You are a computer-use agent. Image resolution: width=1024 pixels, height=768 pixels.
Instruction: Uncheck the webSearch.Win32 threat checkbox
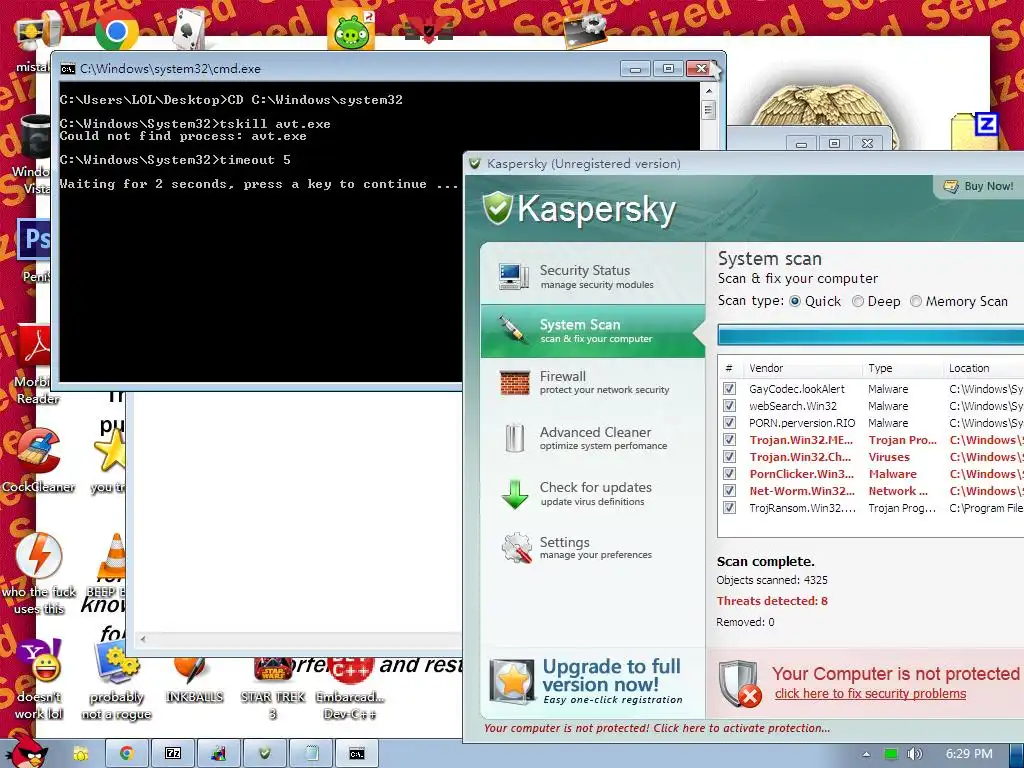pos(729,406)
